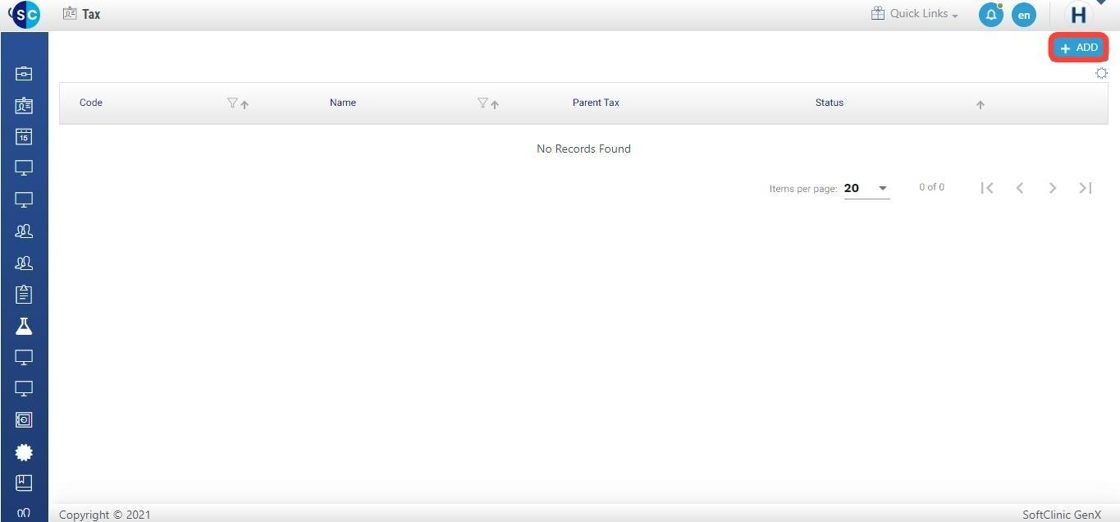Expand the Quick Links dropdown

point(914,14)
